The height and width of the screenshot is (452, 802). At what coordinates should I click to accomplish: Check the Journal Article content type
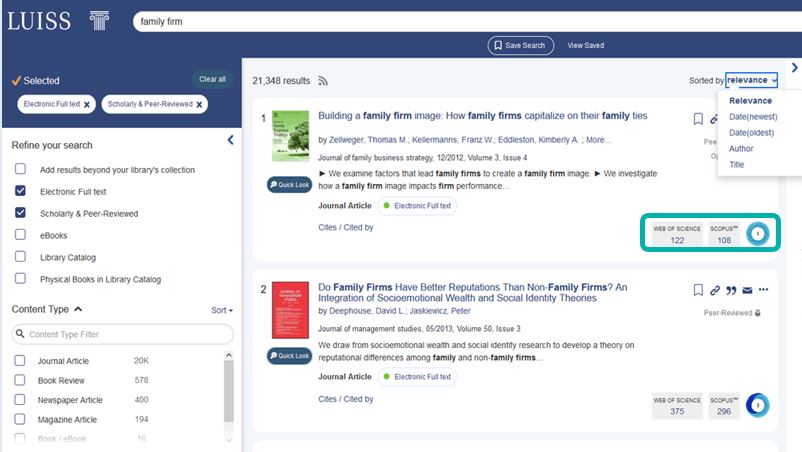[20, 359]
